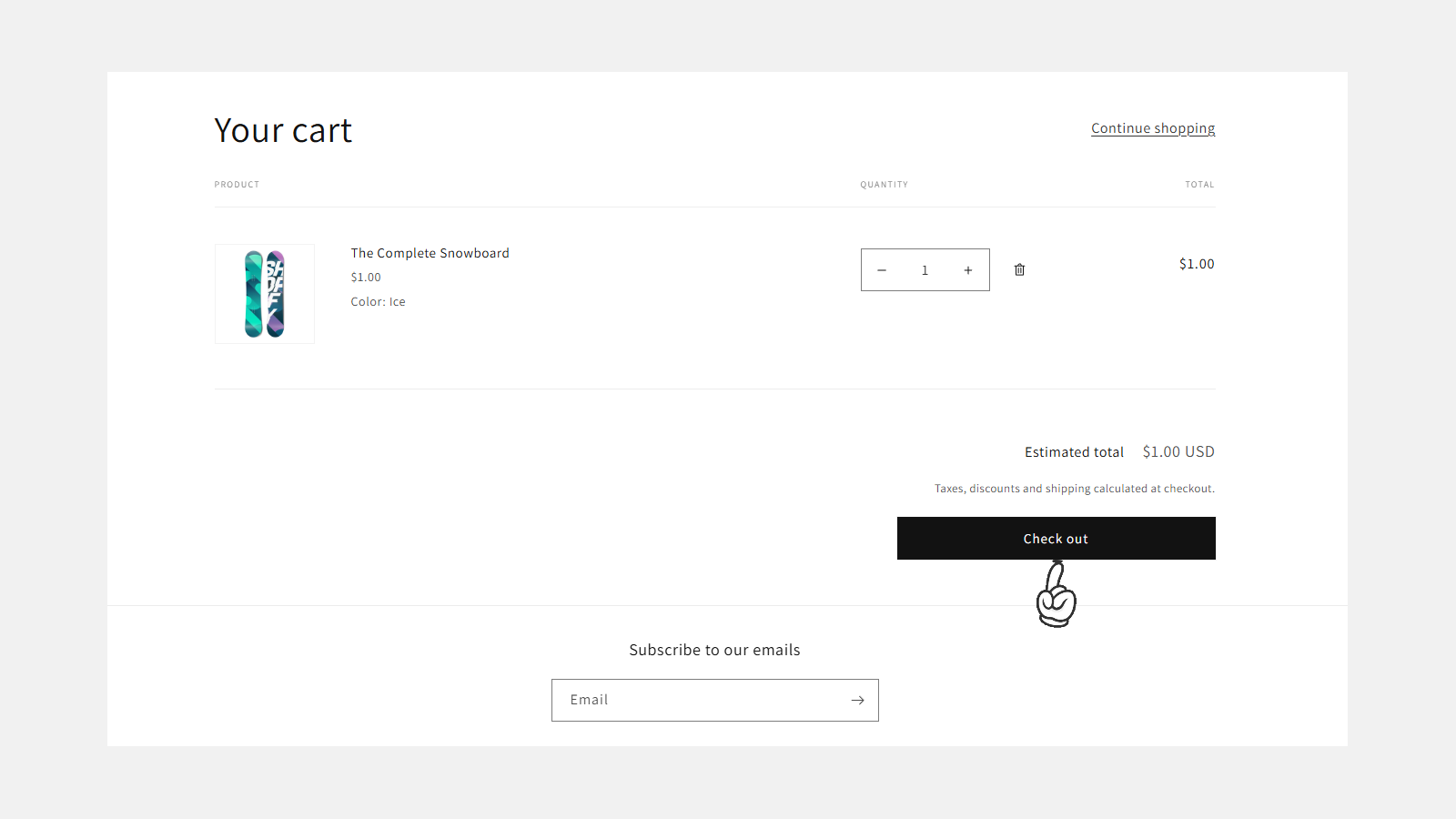Select the quantity number field

pos(925,269)
